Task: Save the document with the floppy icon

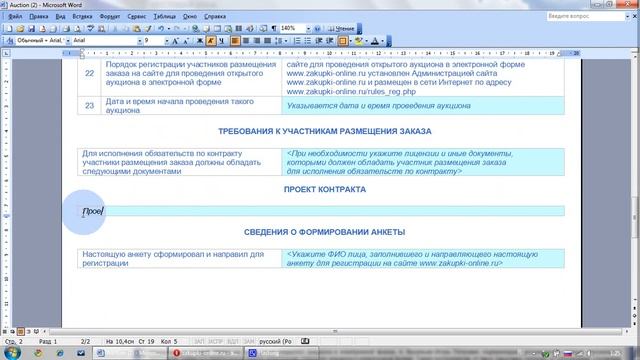Action: coord(31,29)
